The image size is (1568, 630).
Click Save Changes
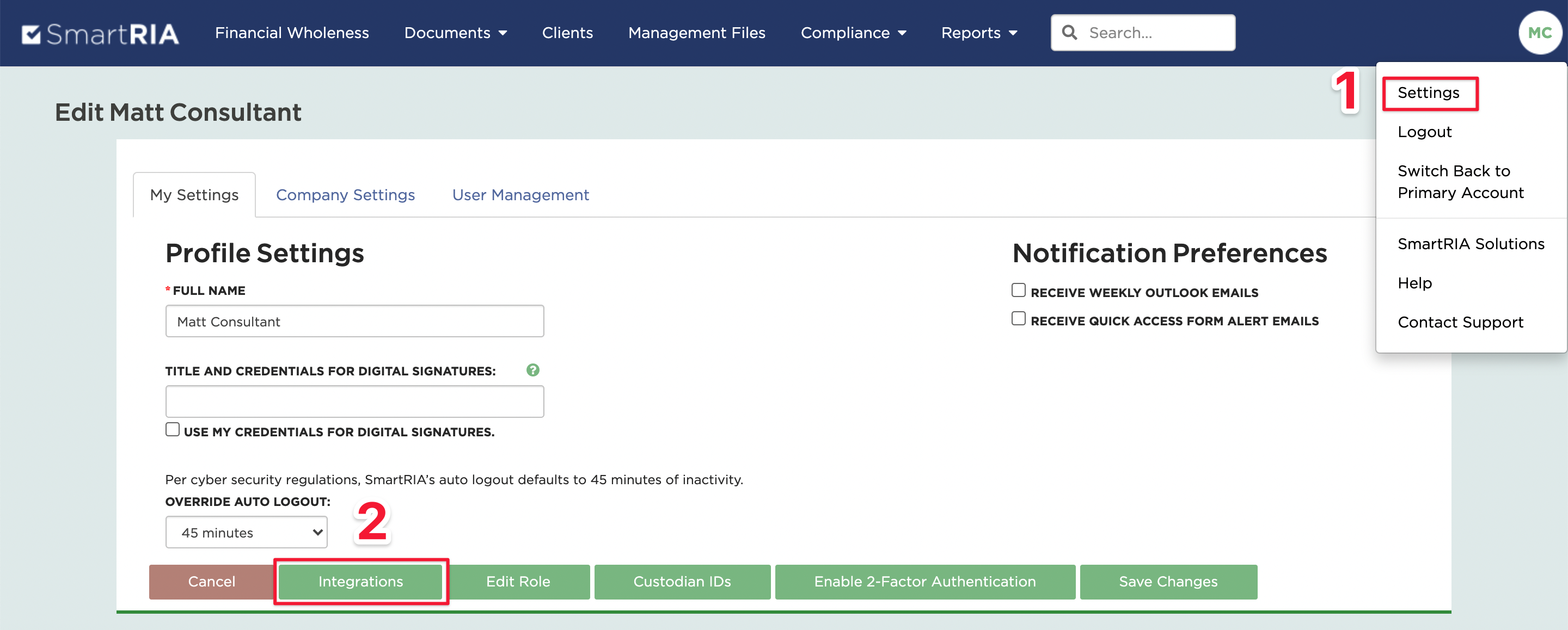[1168, 582]
